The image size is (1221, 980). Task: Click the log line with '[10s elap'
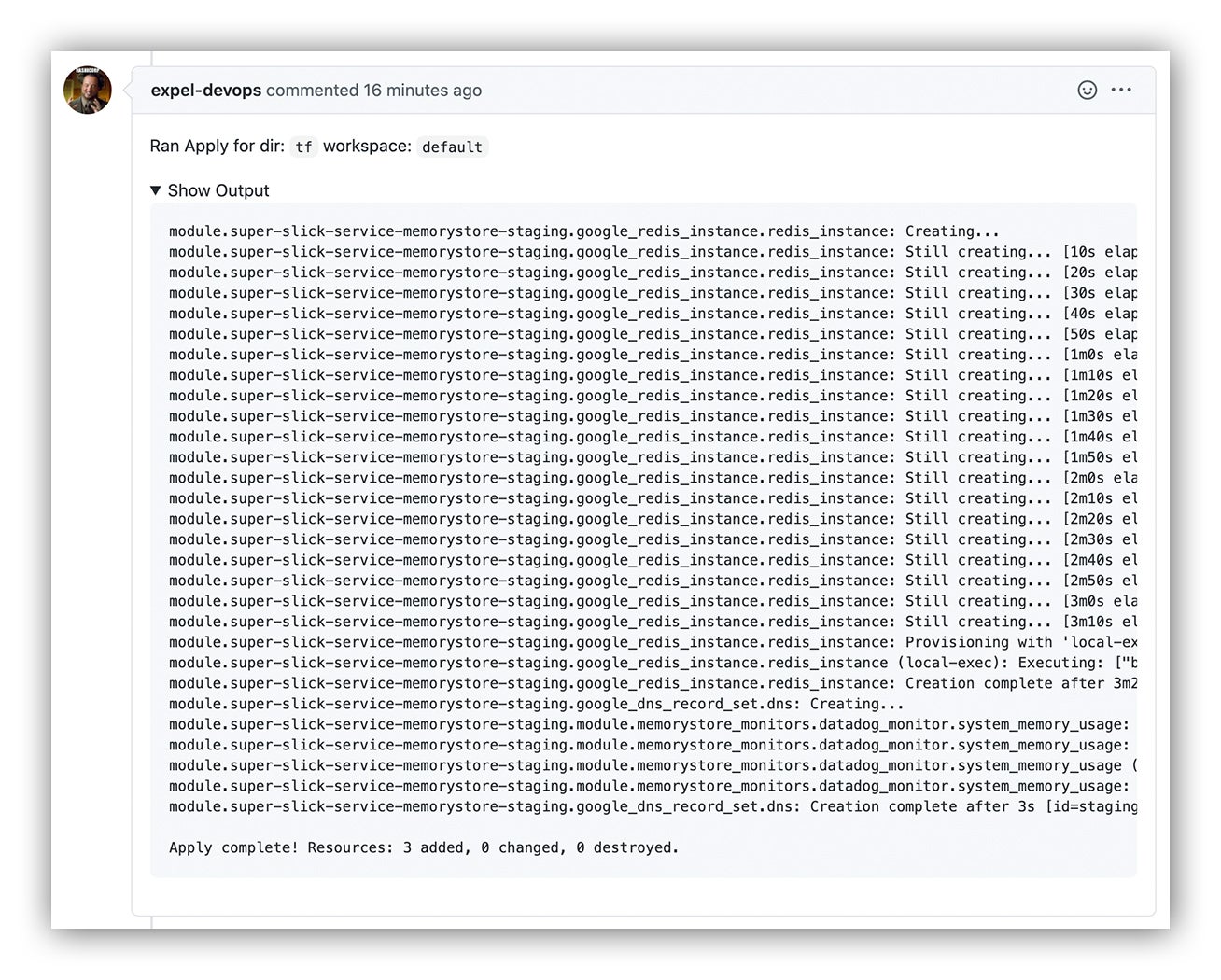click(653, 252)
